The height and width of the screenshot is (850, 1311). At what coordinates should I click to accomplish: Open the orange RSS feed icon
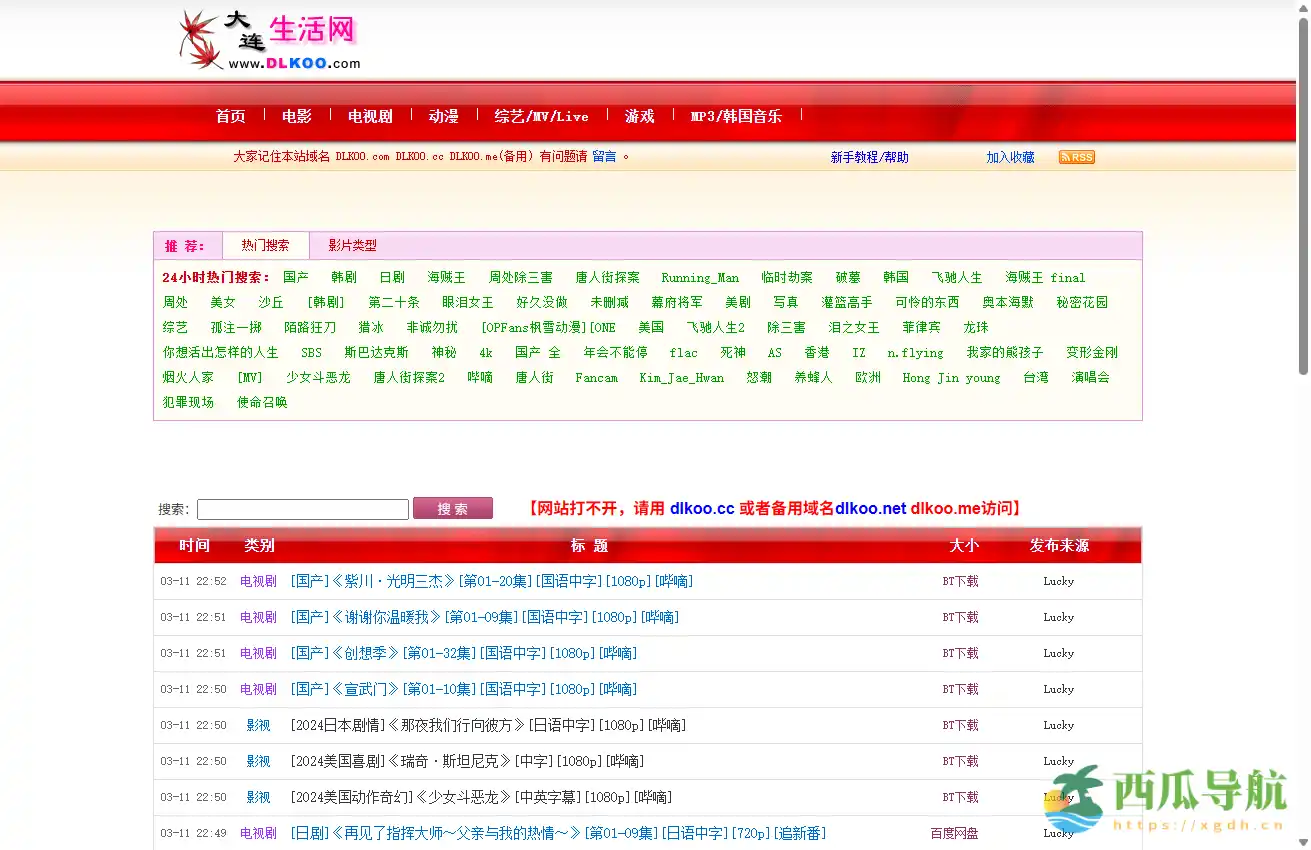[1076, 157]
